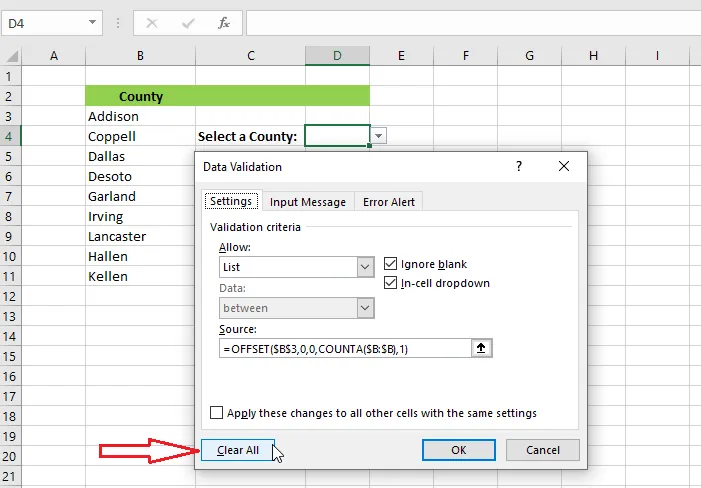Click the Lancaster cell
The width and height of the screenshot is (701, 488).
[140, 236]
